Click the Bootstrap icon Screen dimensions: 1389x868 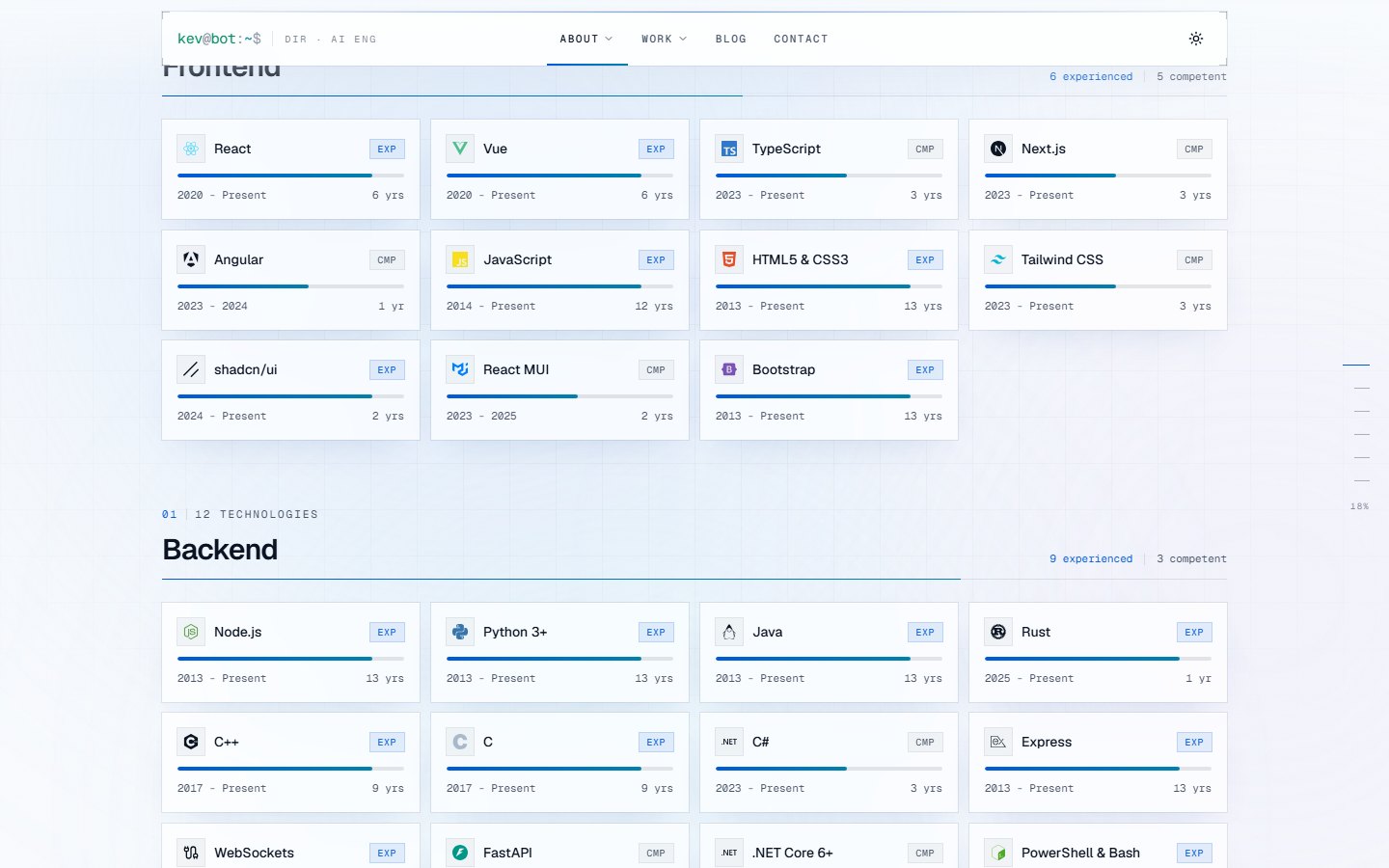(x=729, y=369)
